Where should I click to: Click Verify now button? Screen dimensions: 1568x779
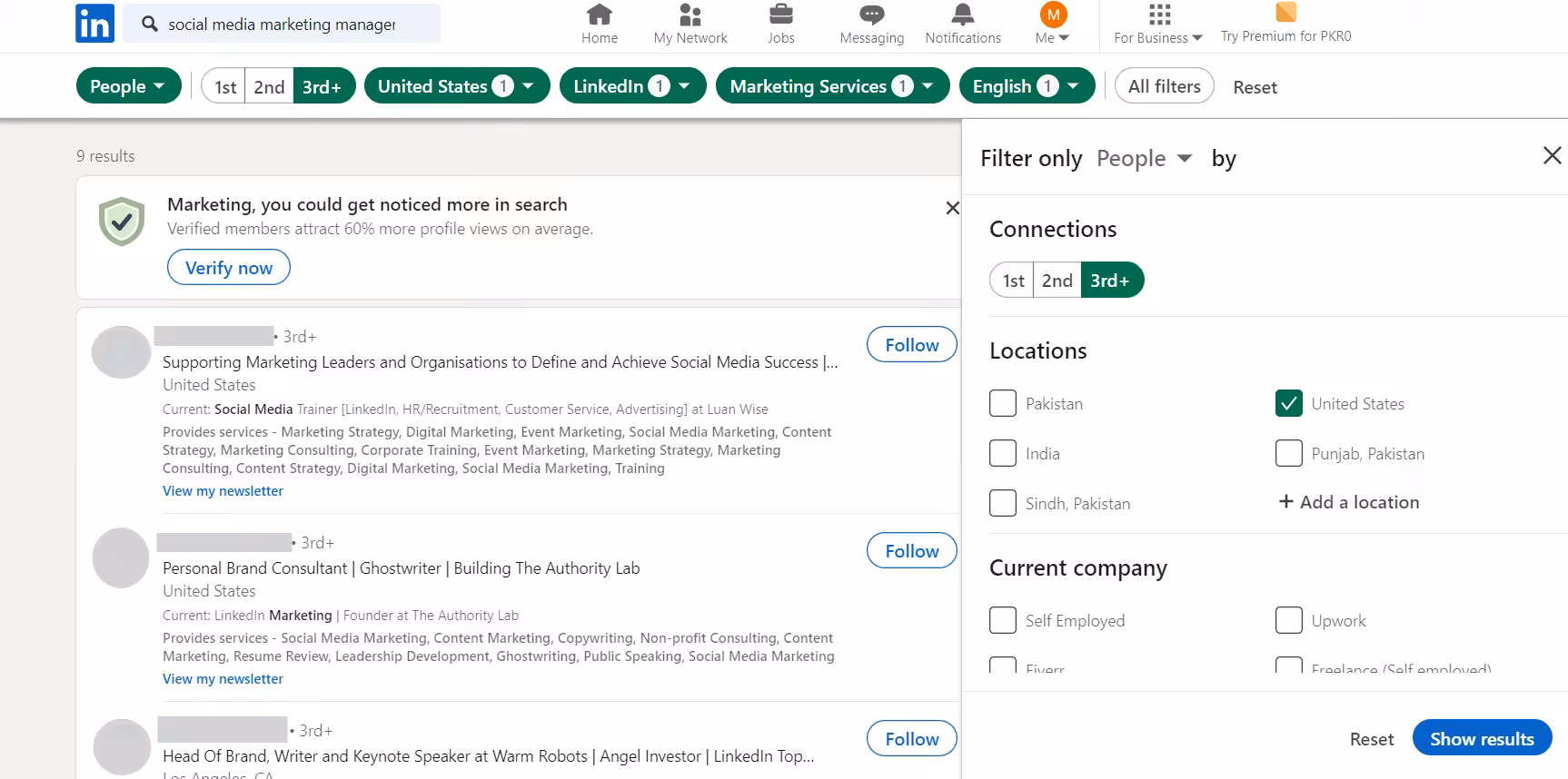229,268
